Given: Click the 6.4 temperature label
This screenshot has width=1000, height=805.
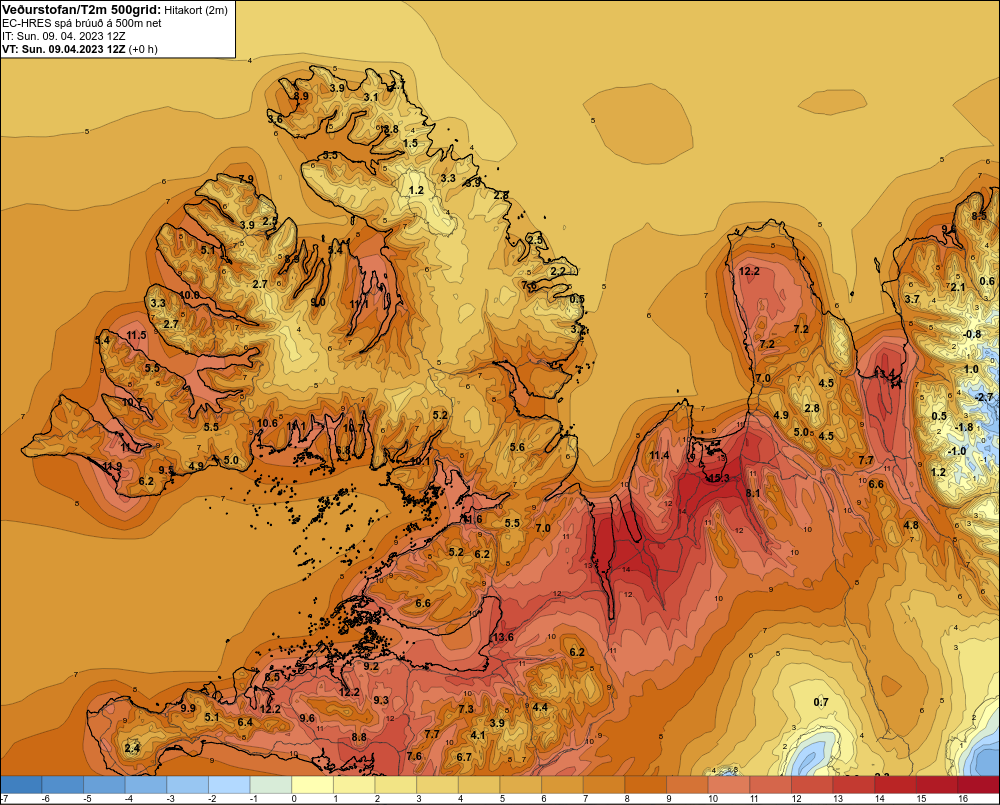Looking at the screenshot, I should tap(245, 722).
